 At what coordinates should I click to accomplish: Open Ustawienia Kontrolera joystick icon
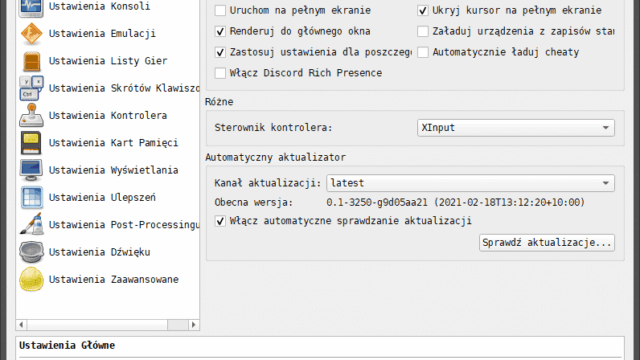pyautogui.click(x=31, y=116)
